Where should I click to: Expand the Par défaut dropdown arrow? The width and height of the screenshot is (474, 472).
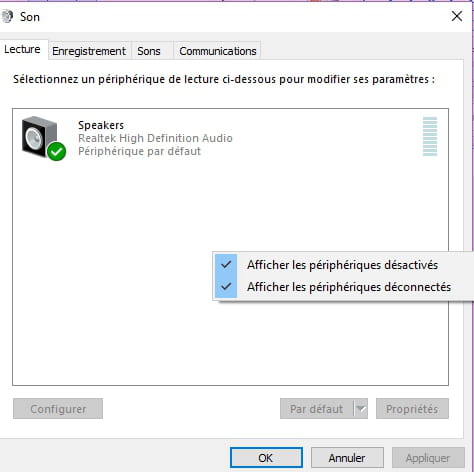coord(361,409)
